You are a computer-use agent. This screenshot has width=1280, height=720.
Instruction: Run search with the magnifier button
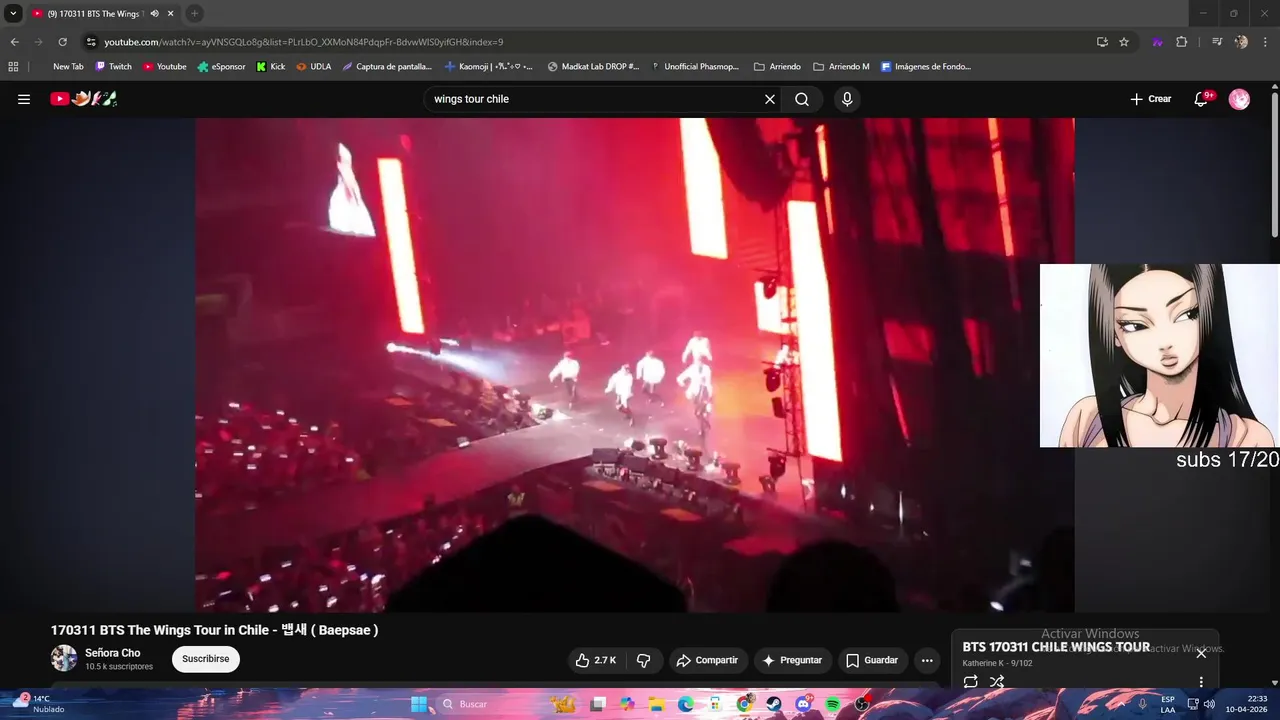[x=802, y=99]
